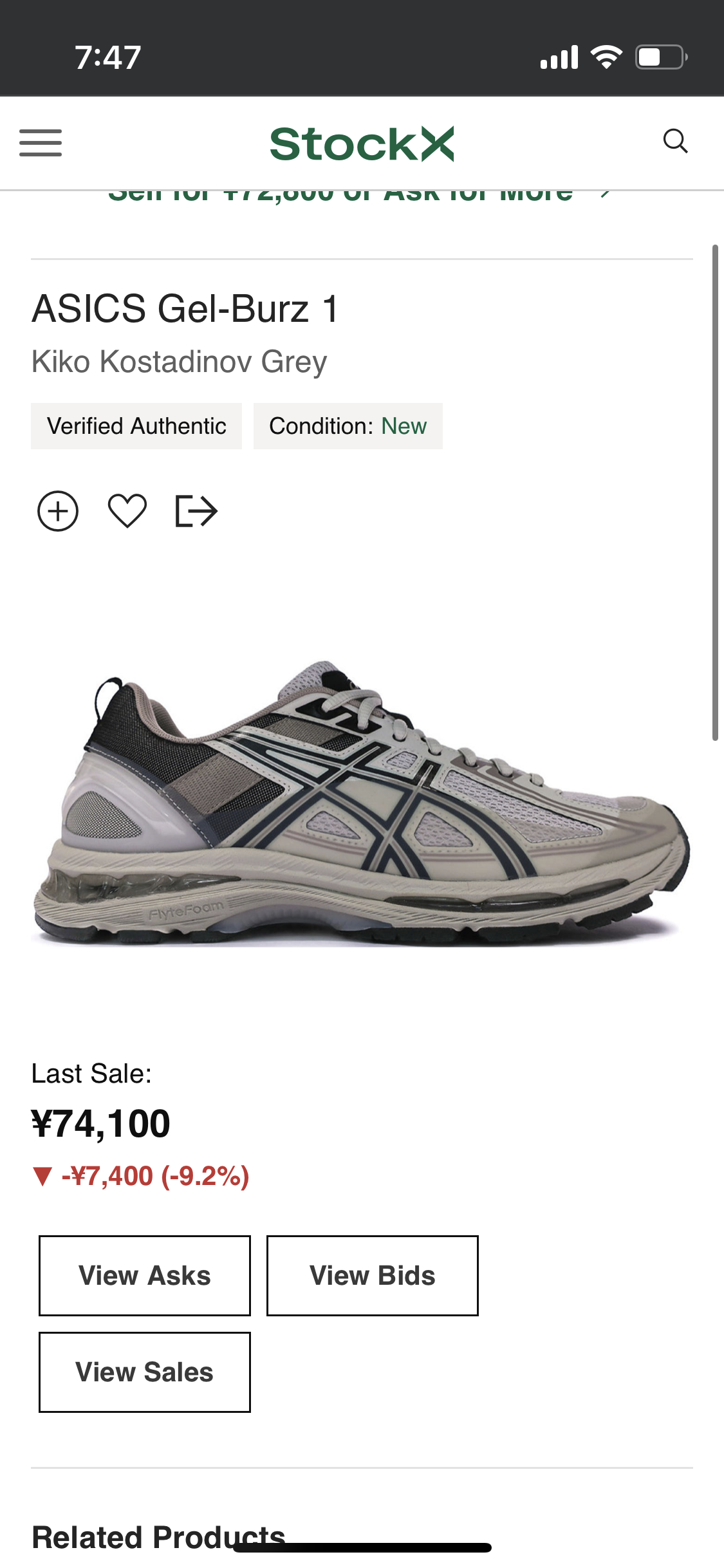Screen dimensions: 724x1568
Task: Share the product with share icon
Action: click(196, 512)
